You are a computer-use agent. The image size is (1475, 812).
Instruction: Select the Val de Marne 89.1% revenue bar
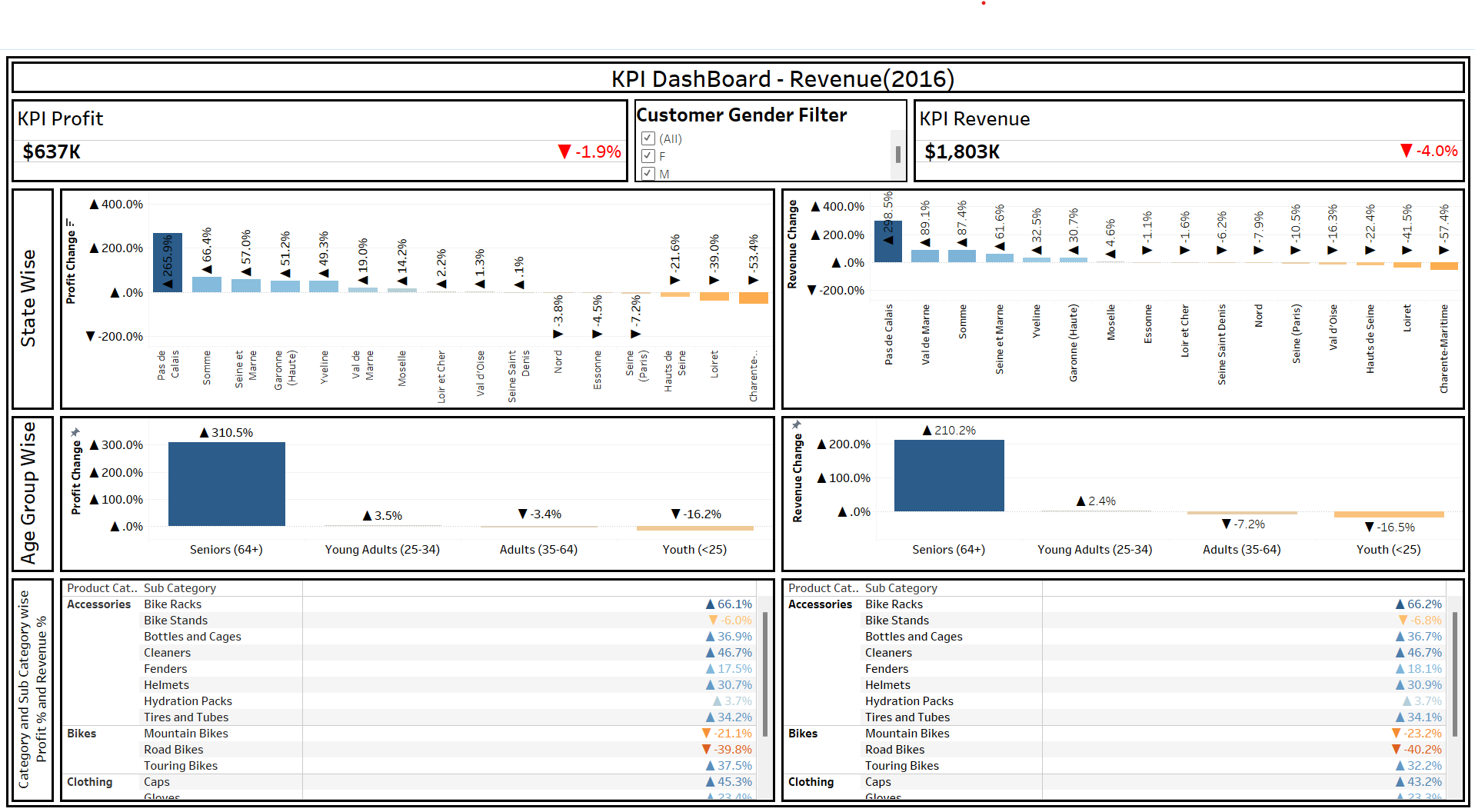[x=925, y=256]
